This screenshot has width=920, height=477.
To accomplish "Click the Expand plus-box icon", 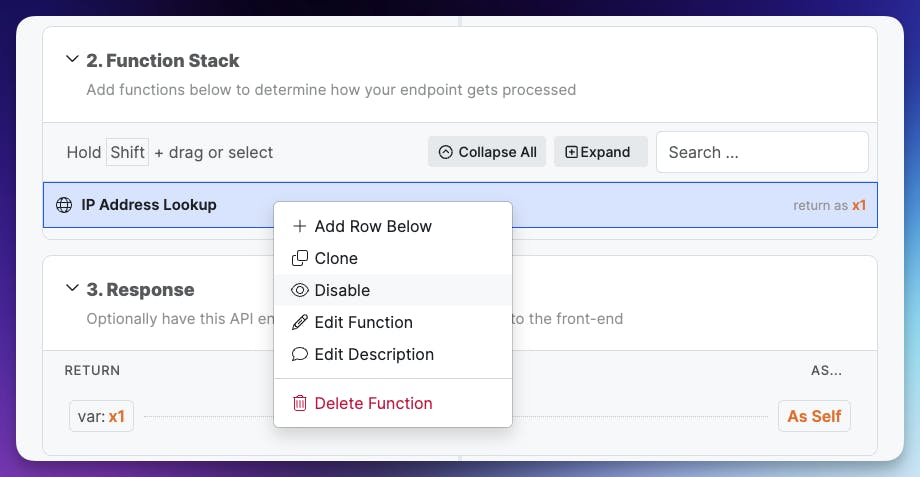I will (x=571, y=152).
